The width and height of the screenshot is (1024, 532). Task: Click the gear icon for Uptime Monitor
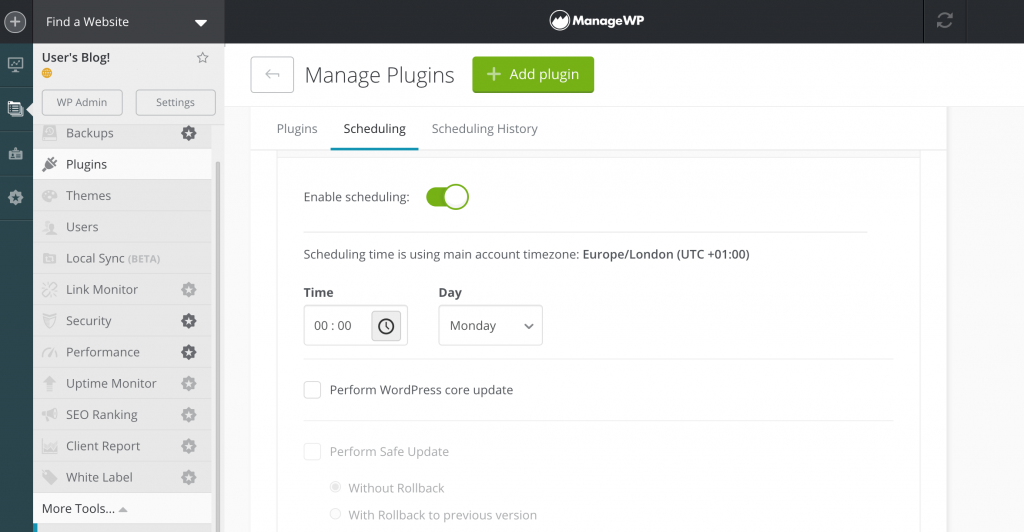[188, 383]
